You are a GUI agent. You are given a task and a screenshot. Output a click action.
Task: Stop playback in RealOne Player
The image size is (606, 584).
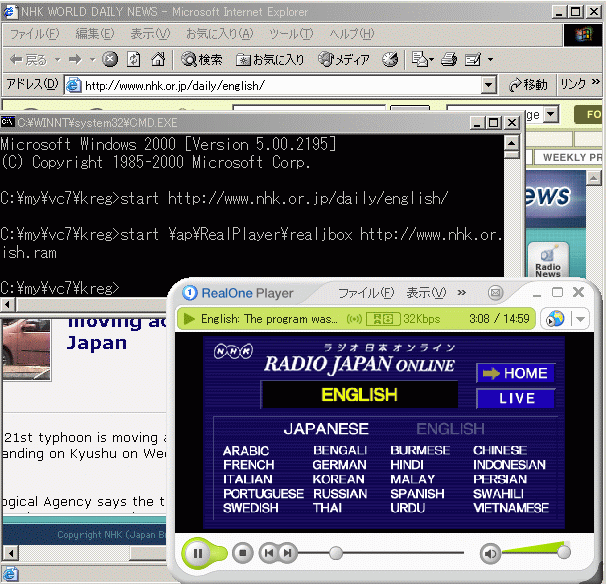243,553
